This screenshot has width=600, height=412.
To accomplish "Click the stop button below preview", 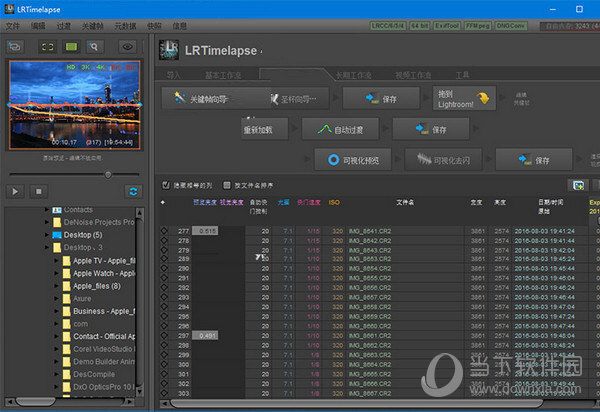I will pos(39,191).
